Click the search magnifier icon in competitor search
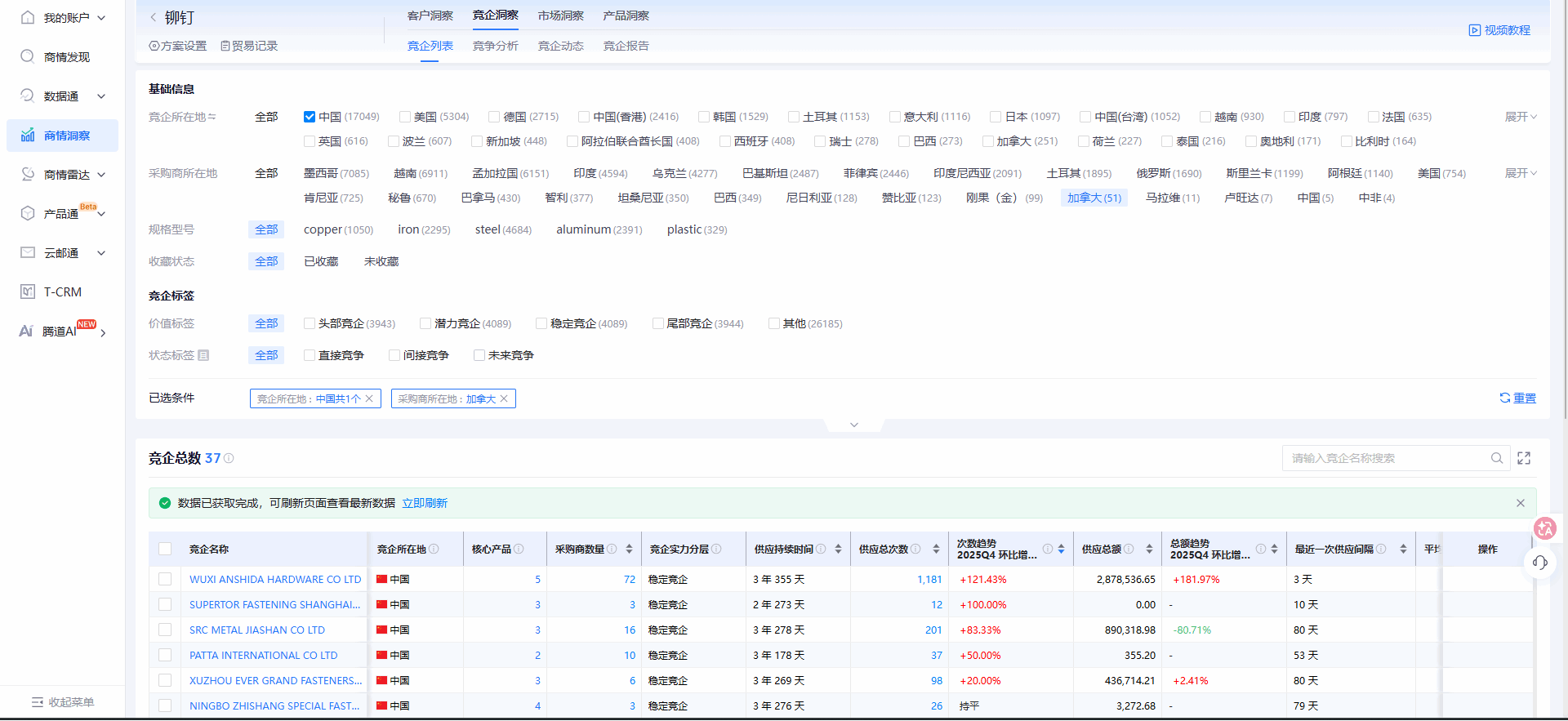1568x721 pixels. [x=1497, y=458]
